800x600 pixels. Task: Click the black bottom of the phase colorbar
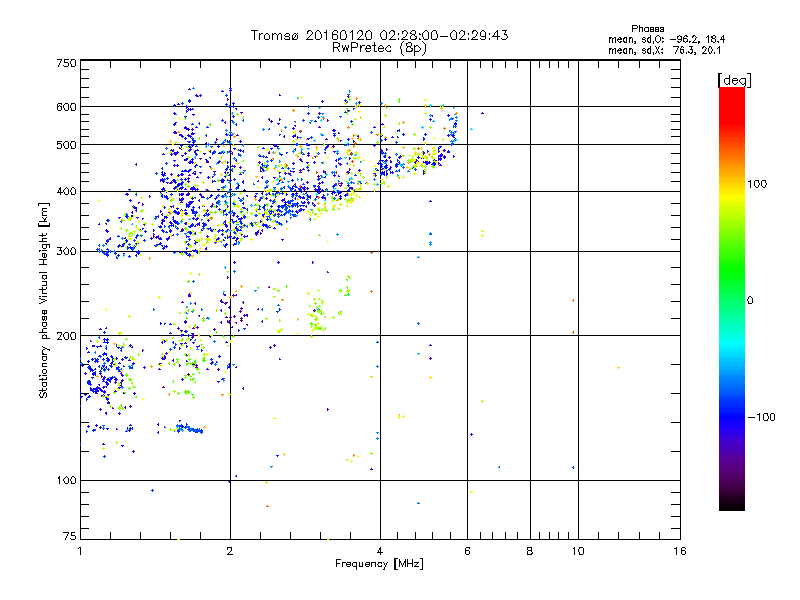[732, 503]
